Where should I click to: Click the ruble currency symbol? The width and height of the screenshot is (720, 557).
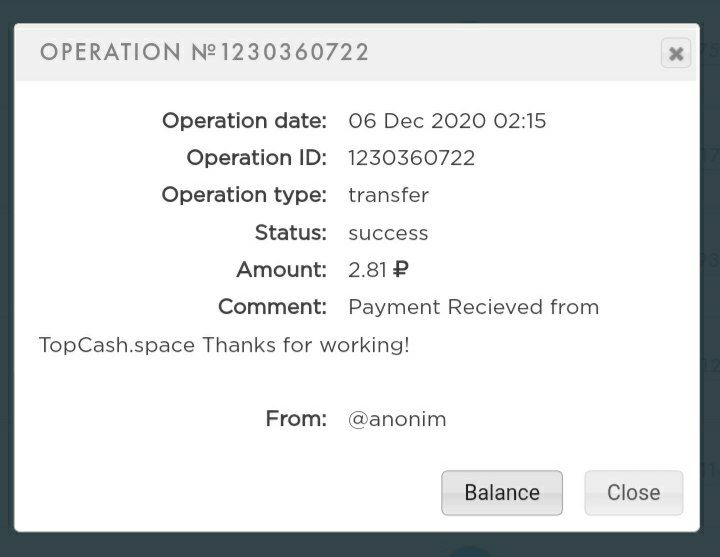[x=401, y=270]
